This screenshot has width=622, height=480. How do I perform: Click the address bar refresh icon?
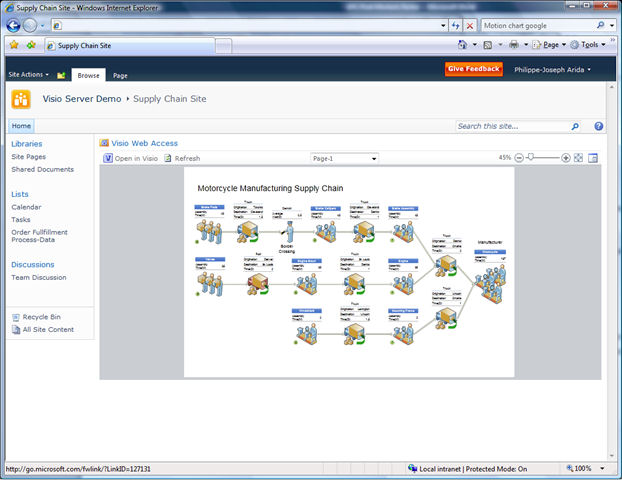[455, 26]
